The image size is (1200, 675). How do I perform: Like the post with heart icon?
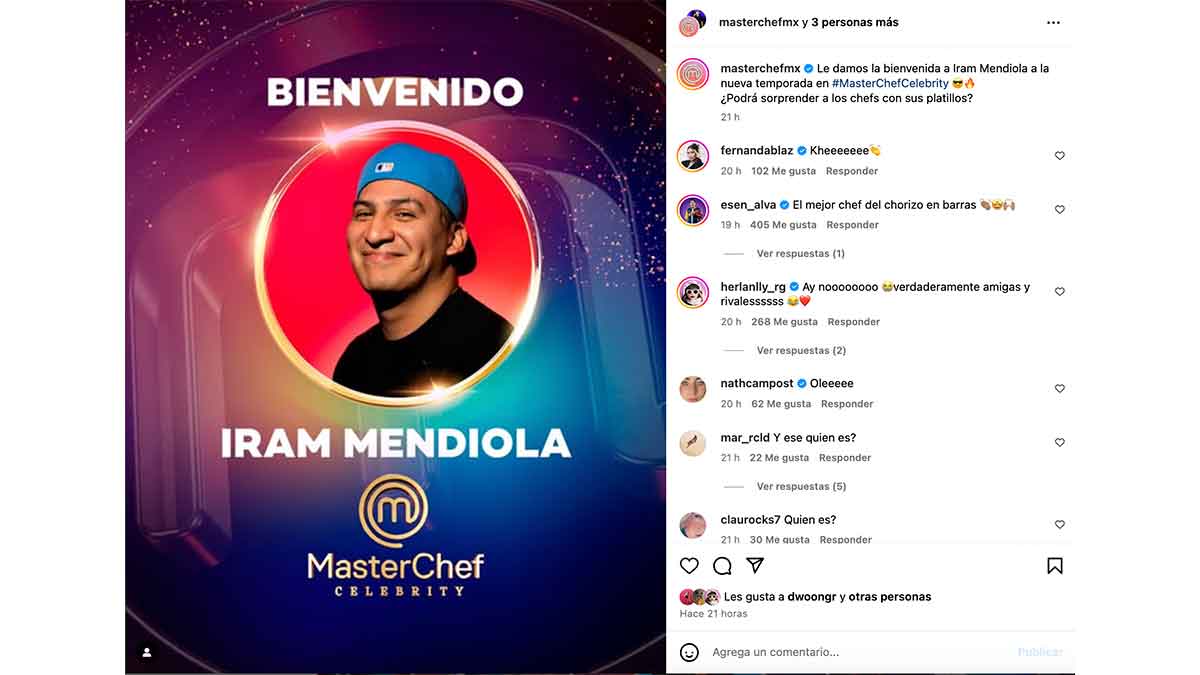pyautogui.click(x=689, y=566)
